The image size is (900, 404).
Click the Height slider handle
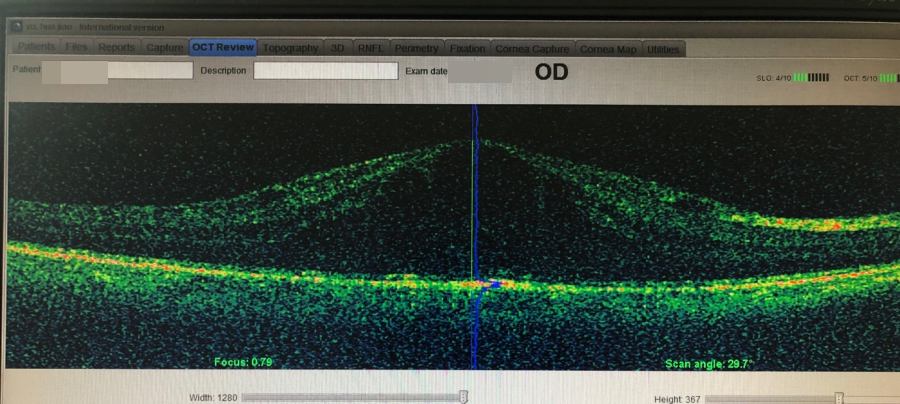pyautogui.click(x=838, y=398)
